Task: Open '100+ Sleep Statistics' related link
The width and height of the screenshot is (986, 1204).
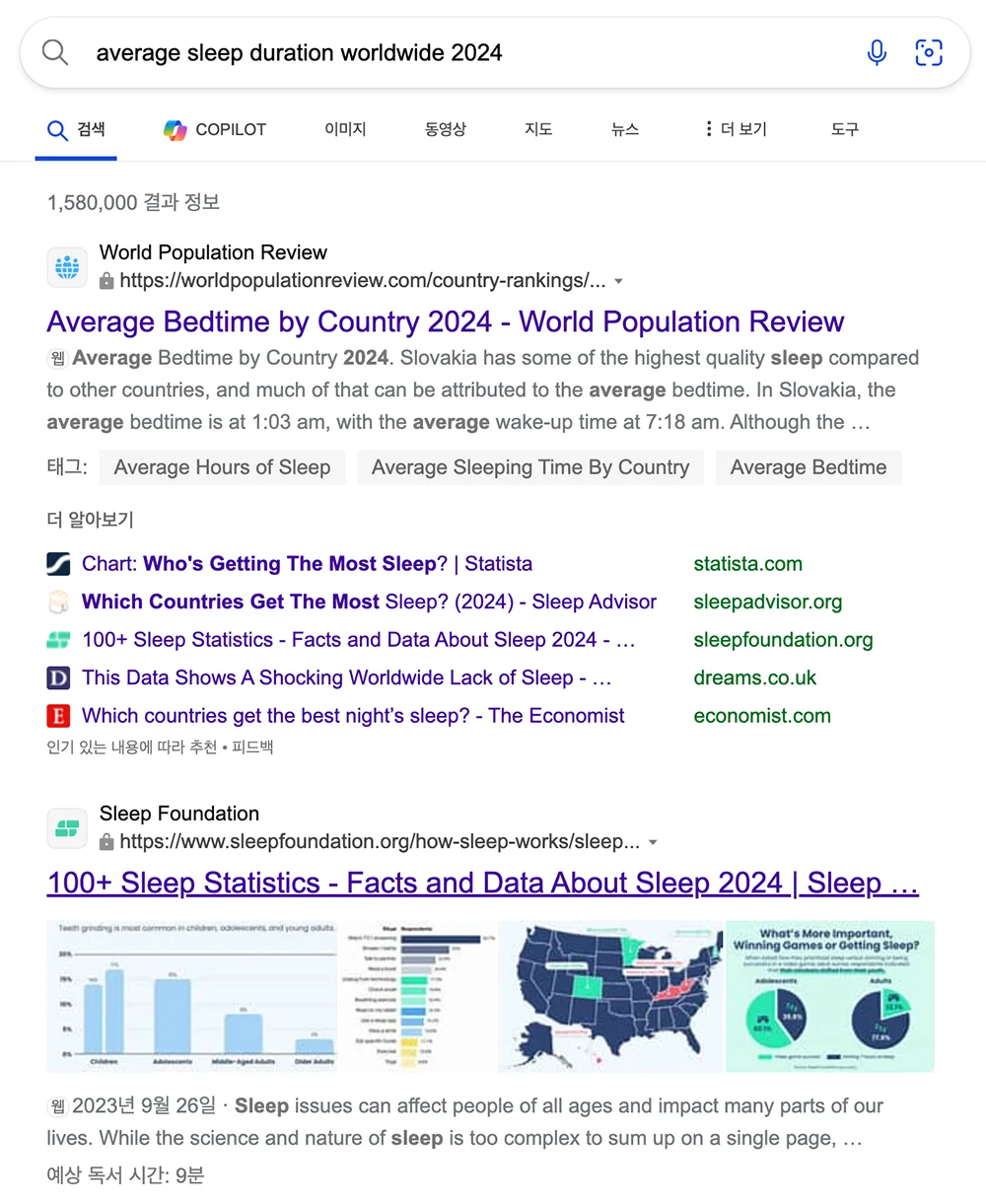Action: pos(359,640)
